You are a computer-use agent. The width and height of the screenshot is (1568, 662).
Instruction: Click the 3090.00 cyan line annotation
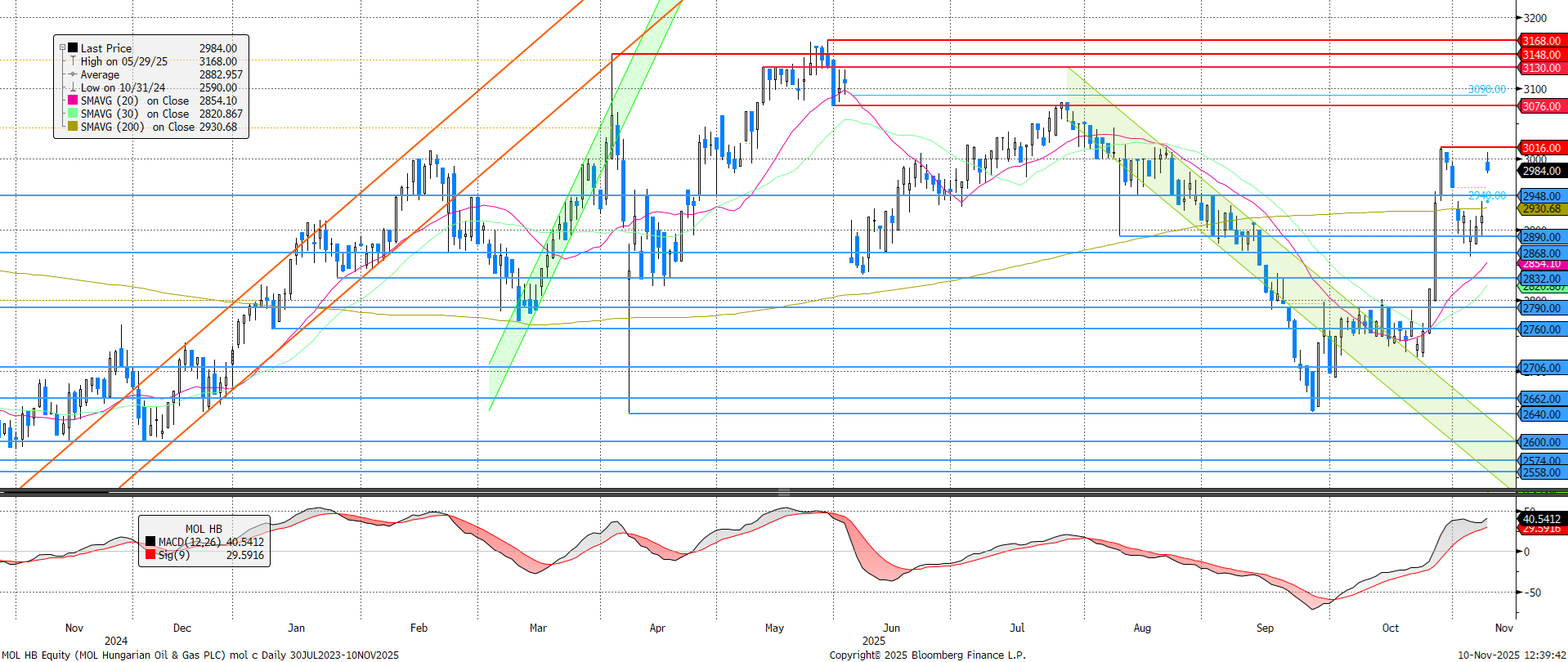1486,89
